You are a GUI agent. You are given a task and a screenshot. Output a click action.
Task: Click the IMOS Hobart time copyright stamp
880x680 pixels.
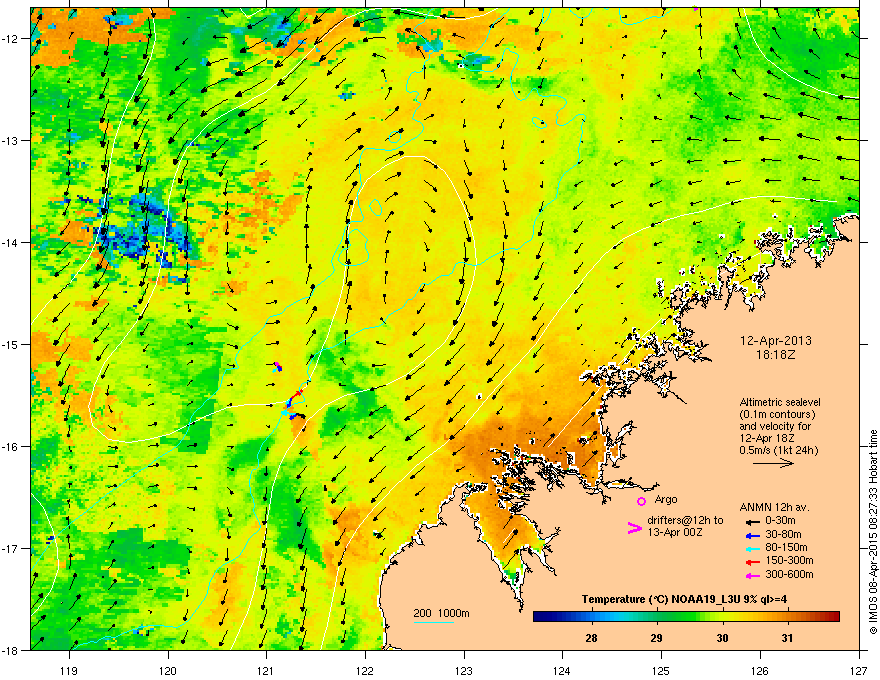pos(873,532)
